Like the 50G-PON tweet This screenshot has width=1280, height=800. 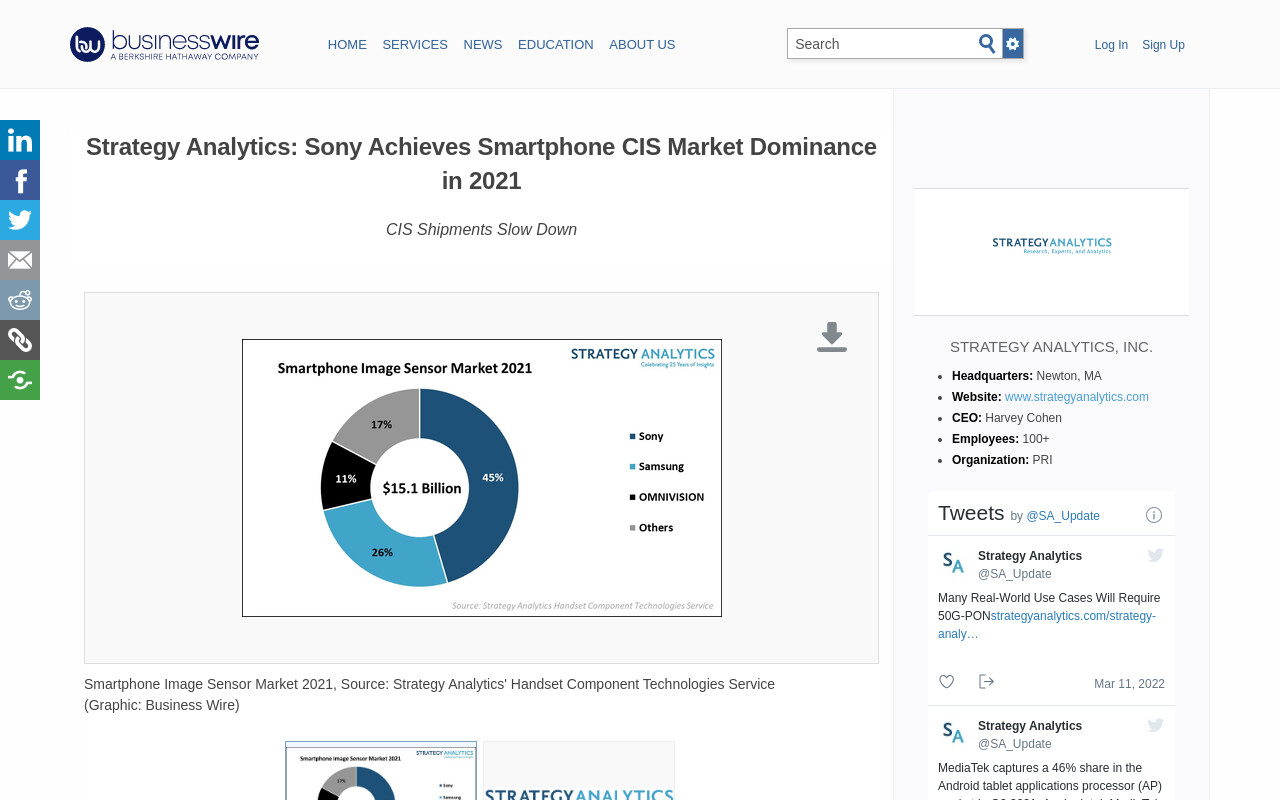[x=946, y=682]
